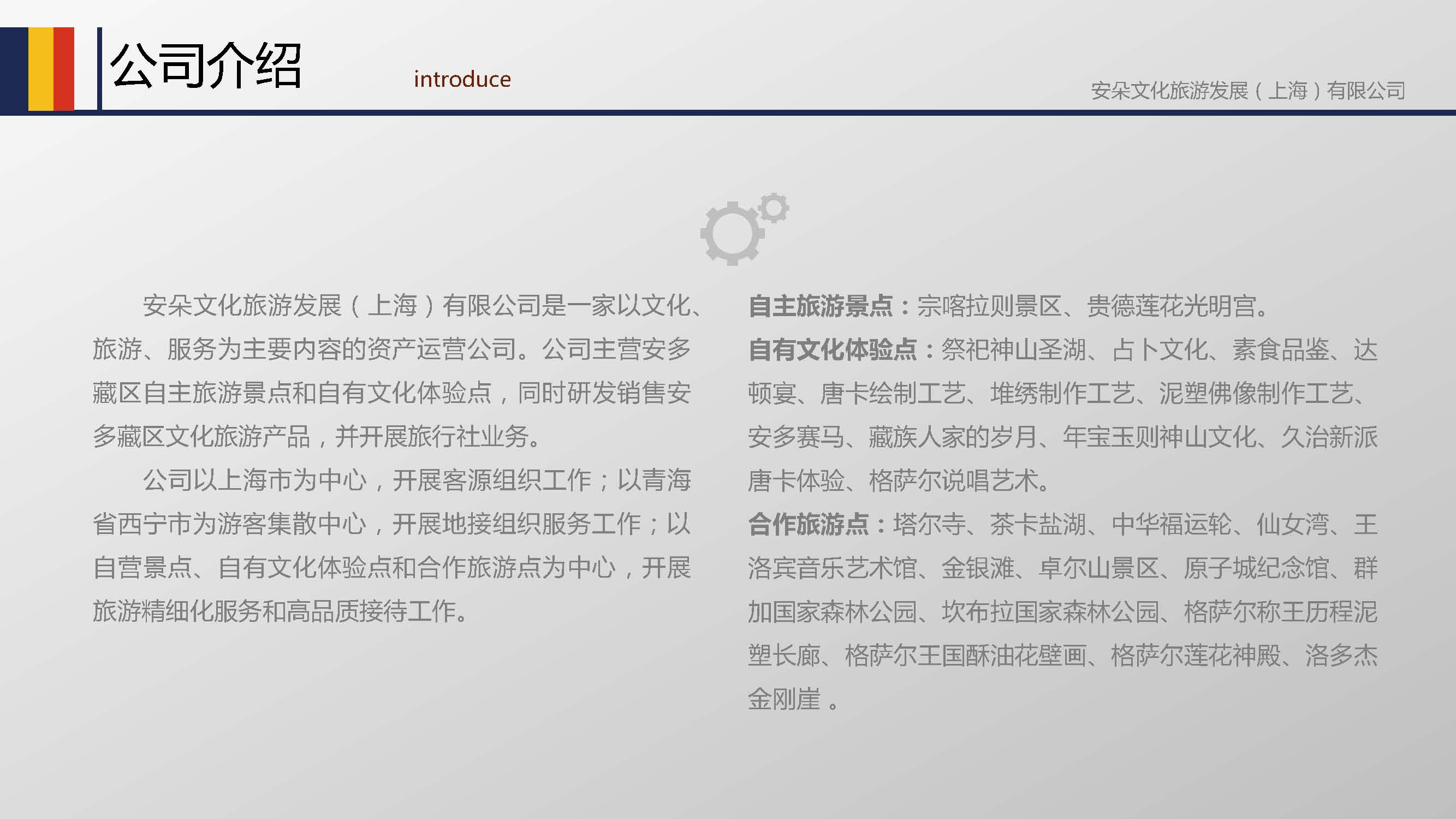Click the text 塔尔寺 in partner list
The height and width of the screenshot is (819, 1456).
point(929,525)
